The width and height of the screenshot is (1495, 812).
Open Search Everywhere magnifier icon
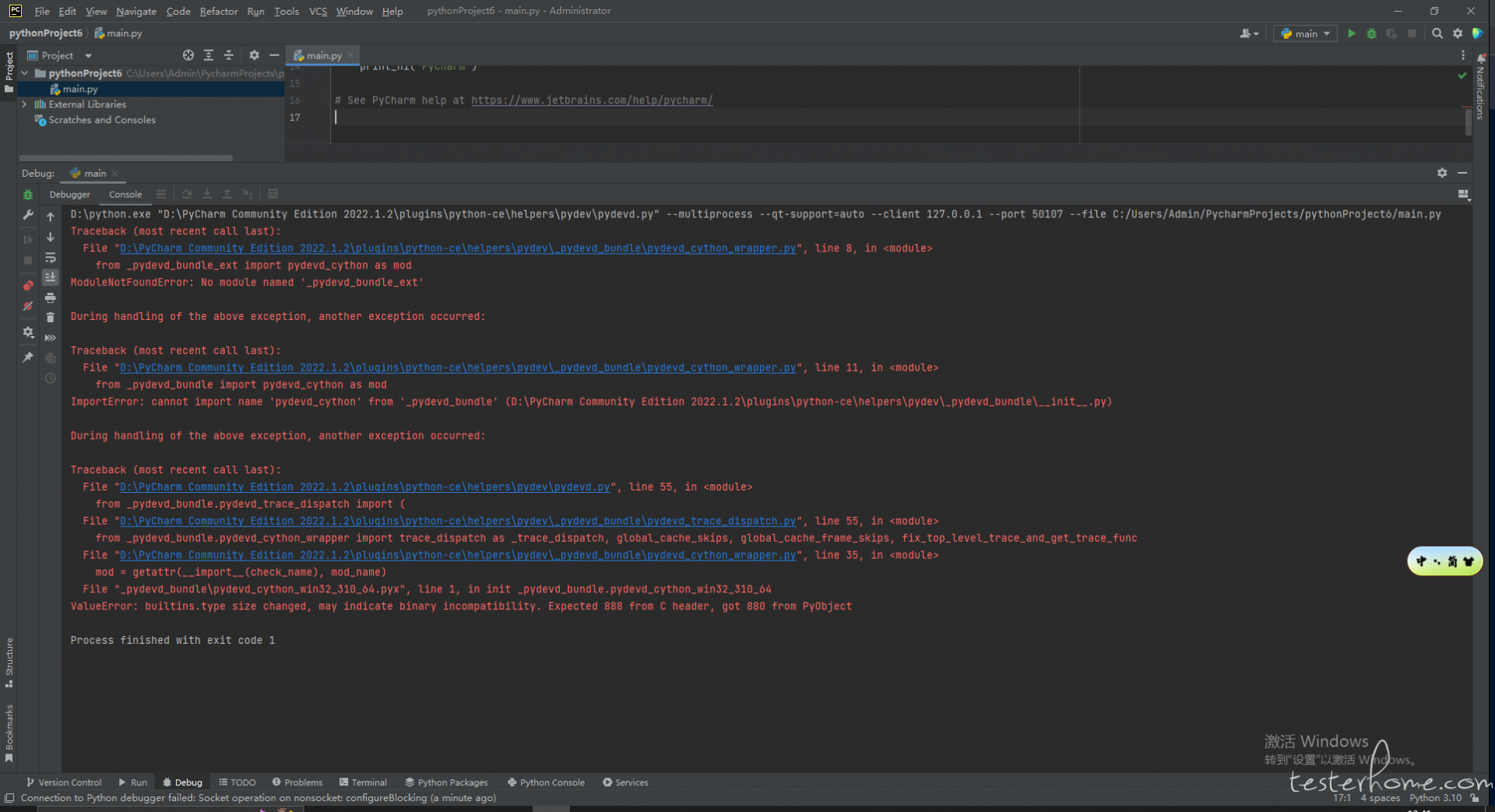(1437, 33)
